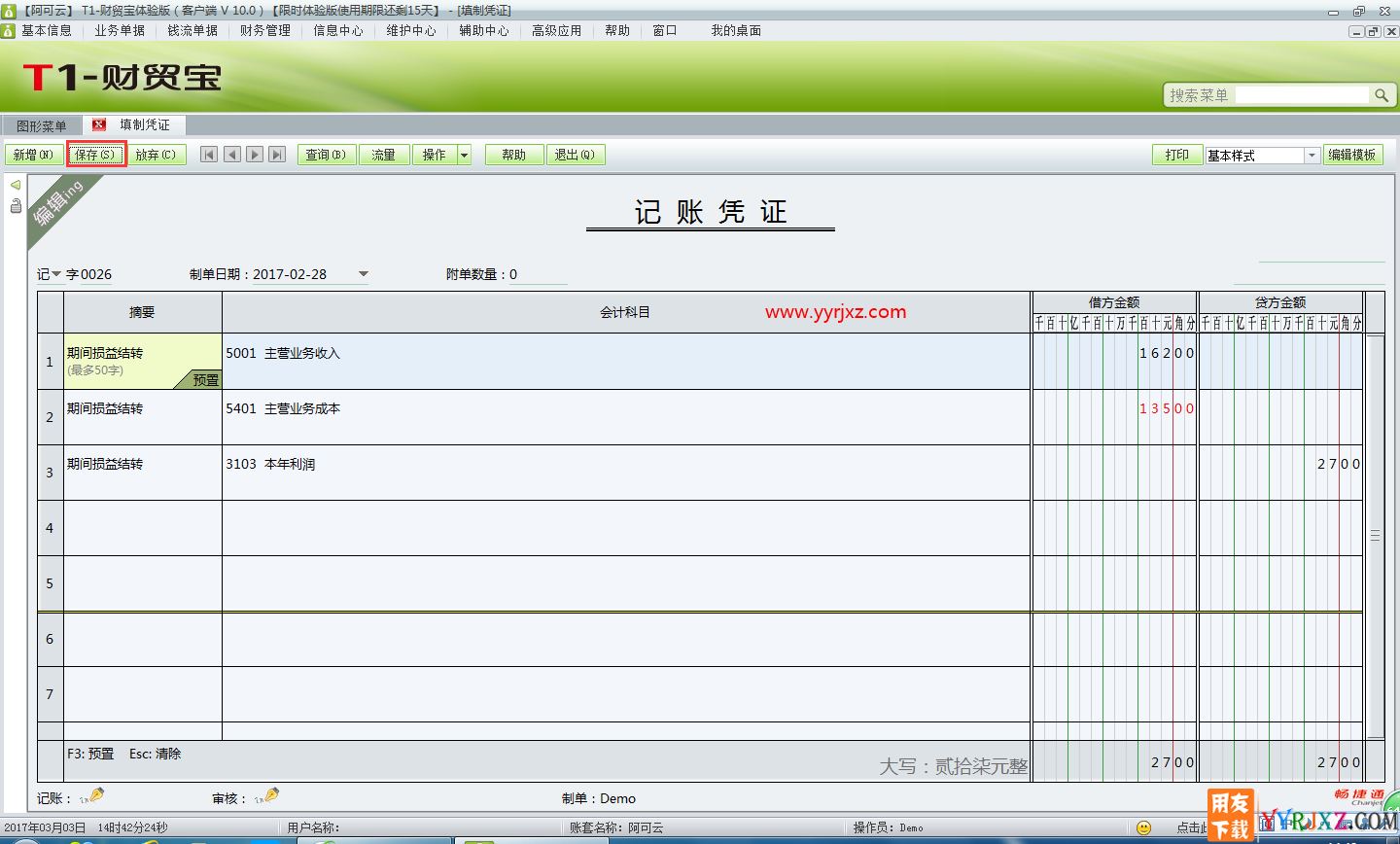The height and width of the screenshot is (844, 1400).
Task: Open the 基本信息 menu
Action: [46, 30]
